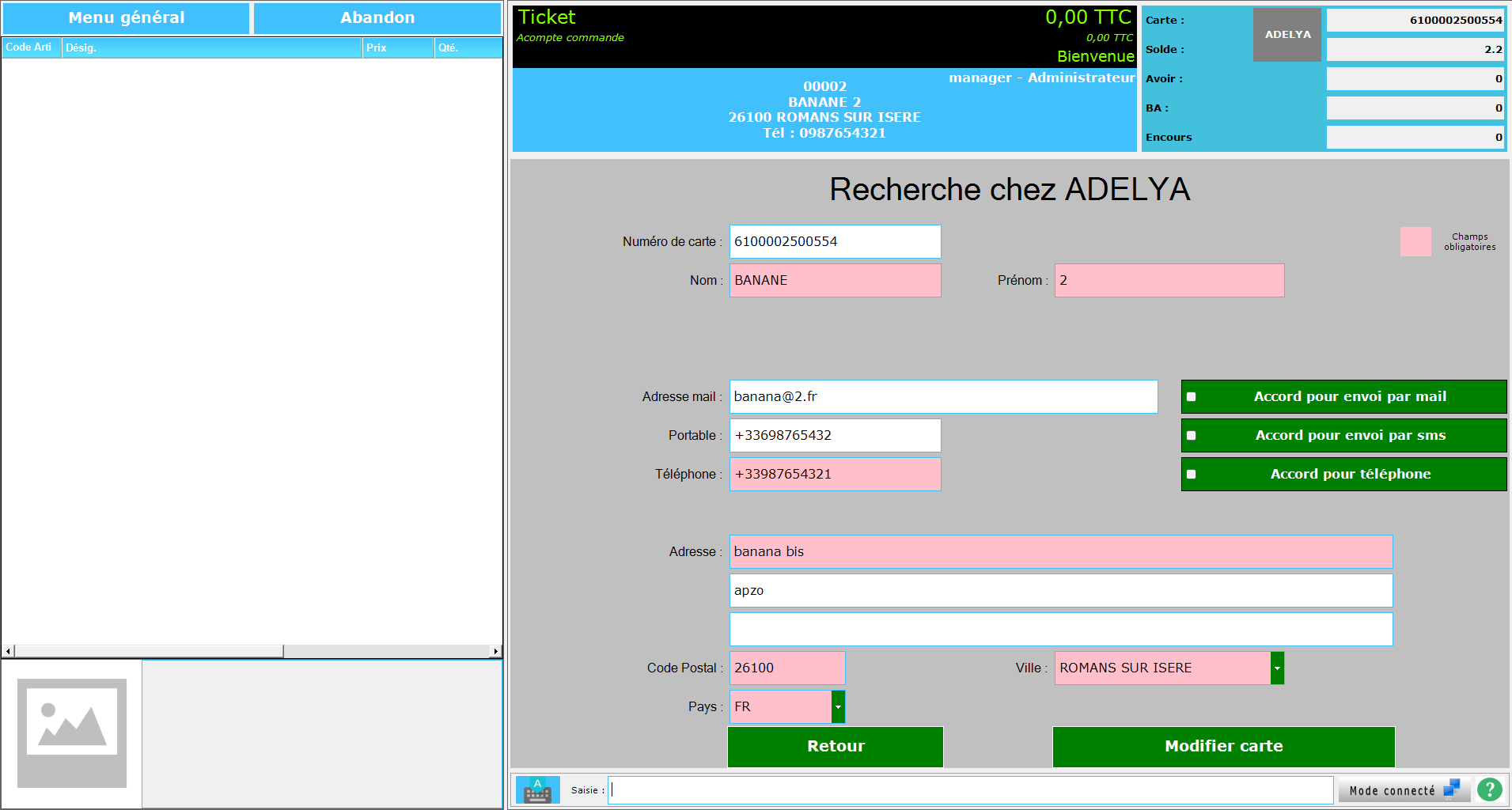Open Menu général
This screenshot has height=810, width=1512.
[127, 18]
